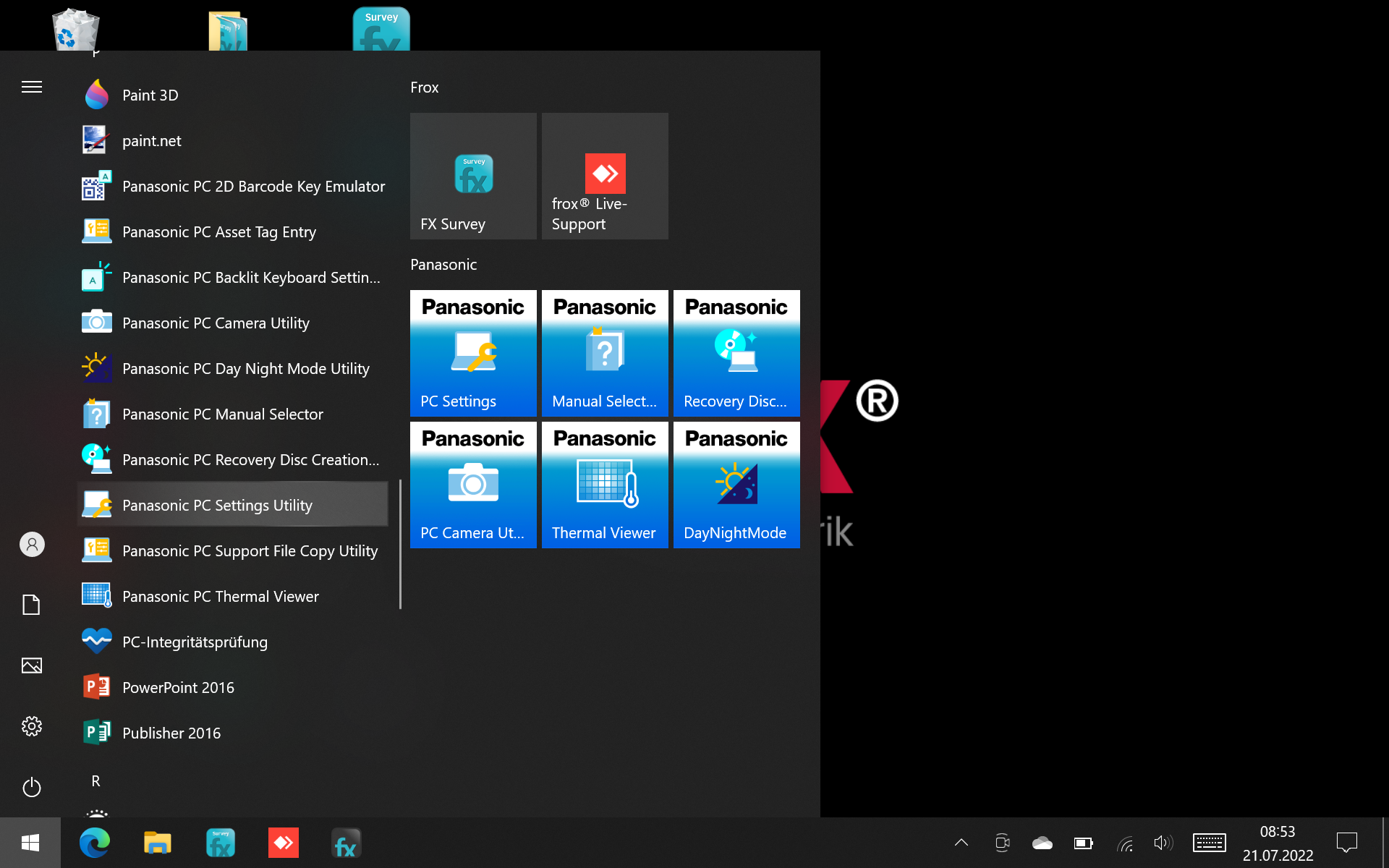Open the Thermal Viewer tile

click(x=605, y=485)
